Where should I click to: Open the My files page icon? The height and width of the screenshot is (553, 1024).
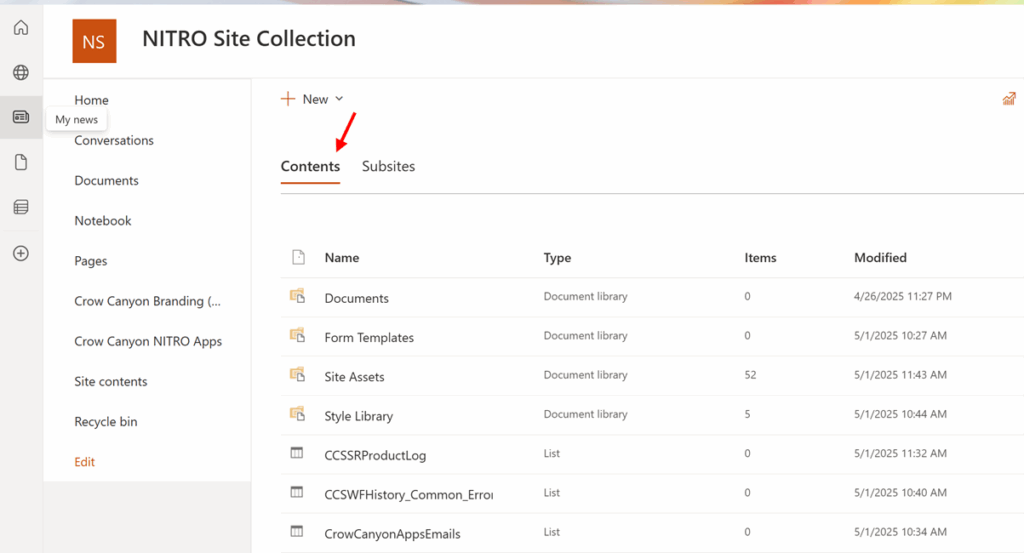coord(21,162)
